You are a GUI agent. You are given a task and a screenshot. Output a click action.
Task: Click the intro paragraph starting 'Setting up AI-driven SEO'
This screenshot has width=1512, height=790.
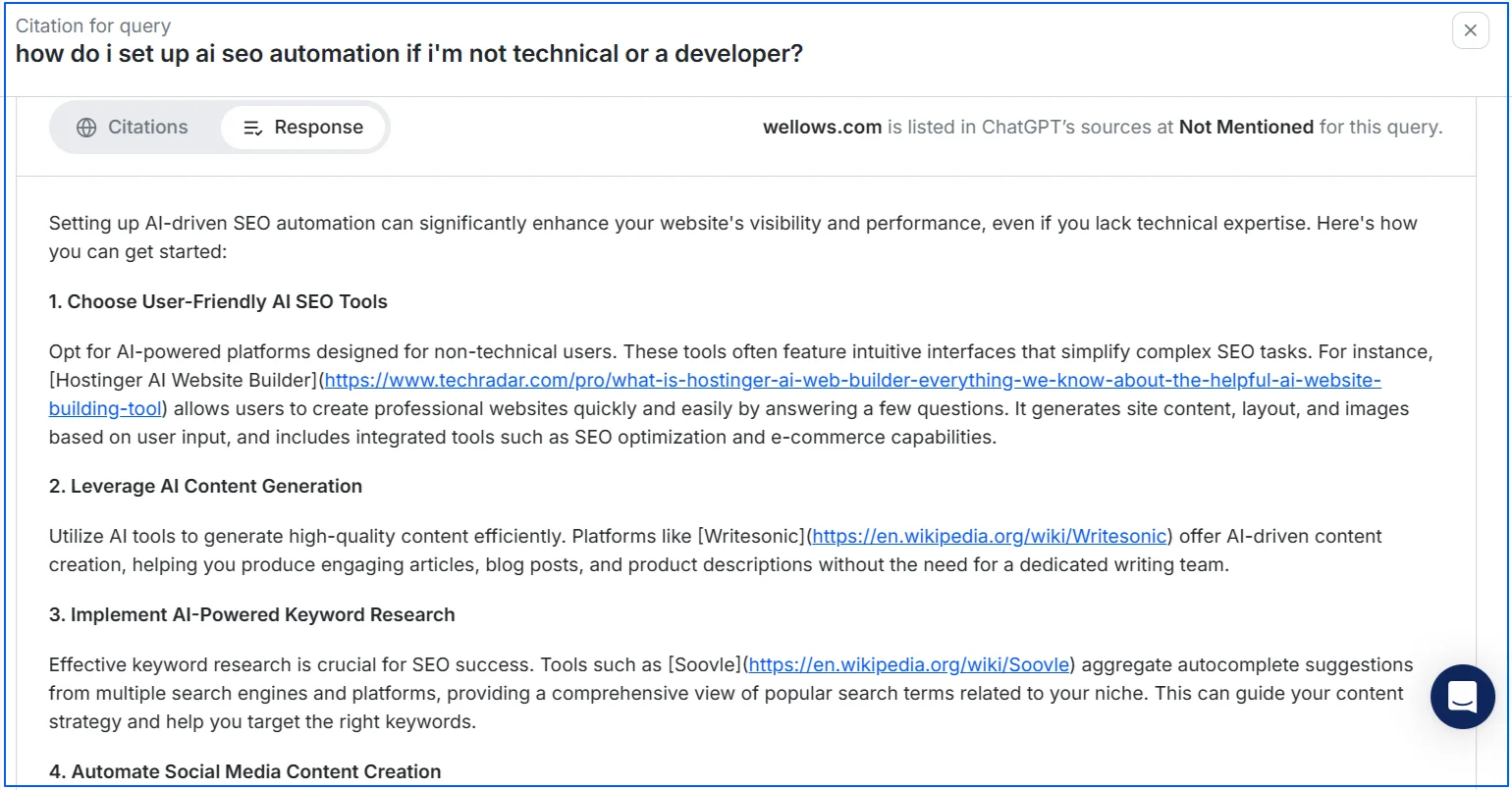733,237
